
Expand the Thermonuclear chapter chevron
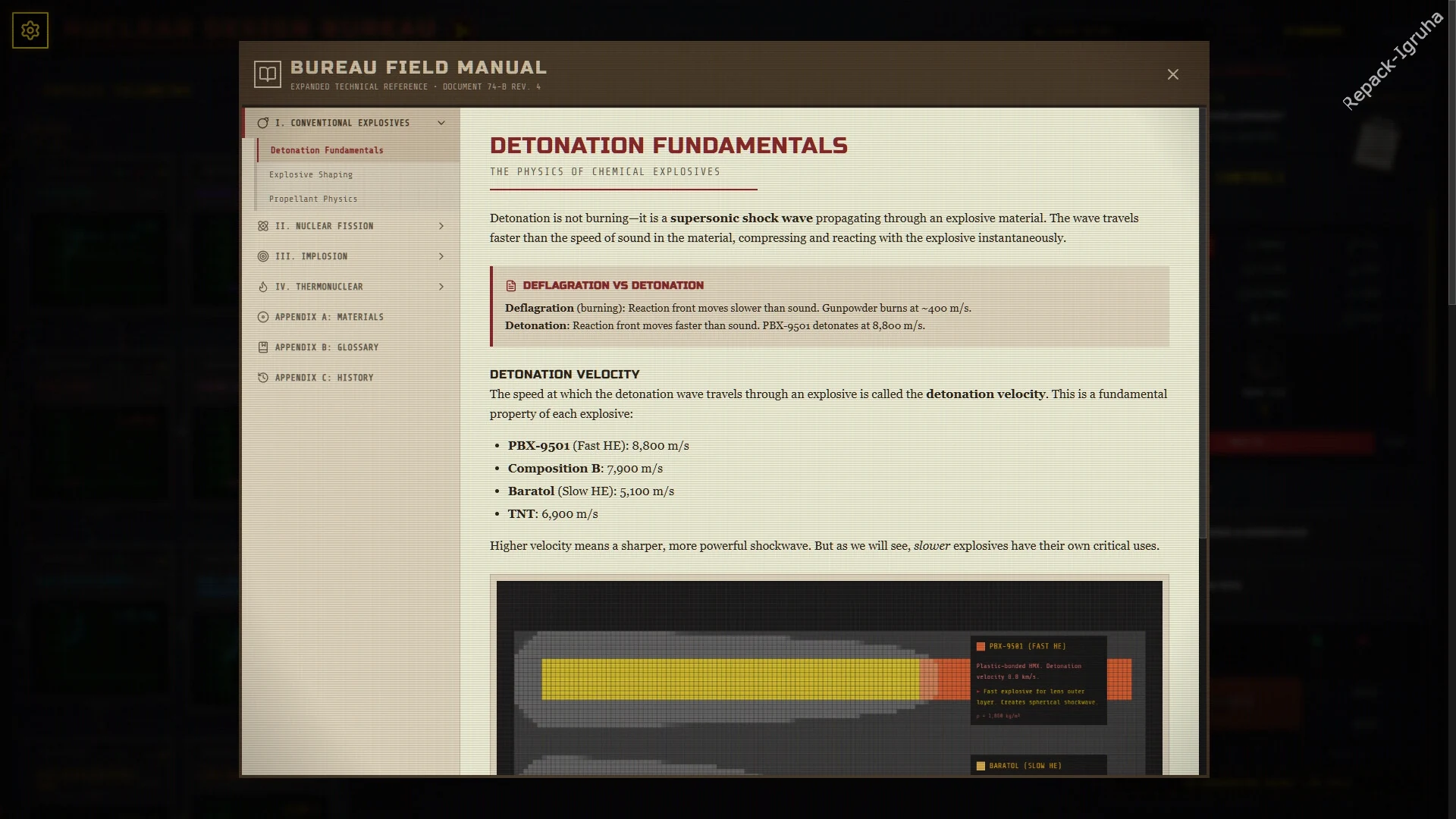pos(441,287)
